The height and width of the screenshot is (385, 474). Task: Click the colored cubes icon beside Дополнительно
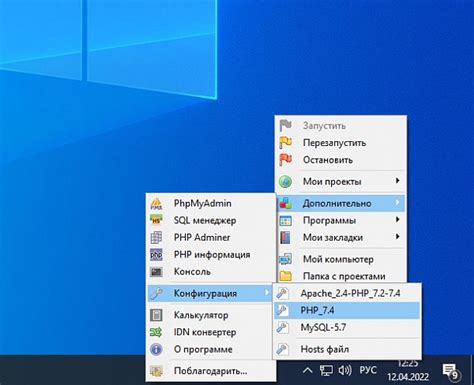(x=285, y=203)
